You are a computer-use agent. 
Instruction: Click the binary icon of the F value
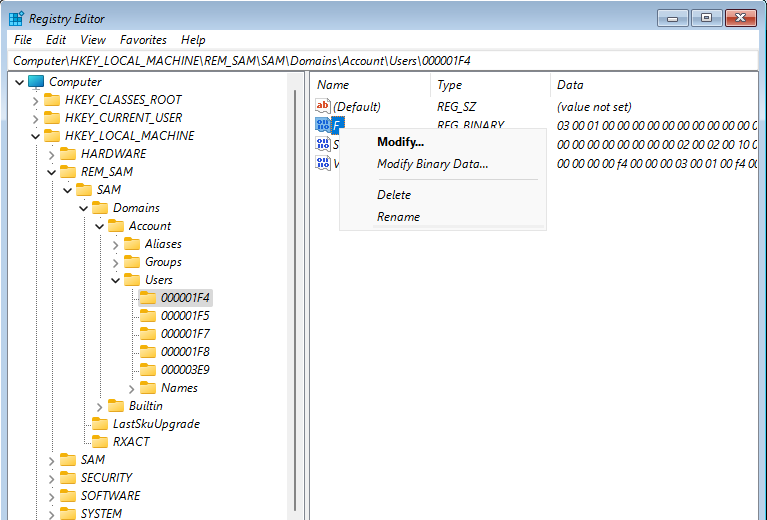pyautogui.click(x=323, y=125)
